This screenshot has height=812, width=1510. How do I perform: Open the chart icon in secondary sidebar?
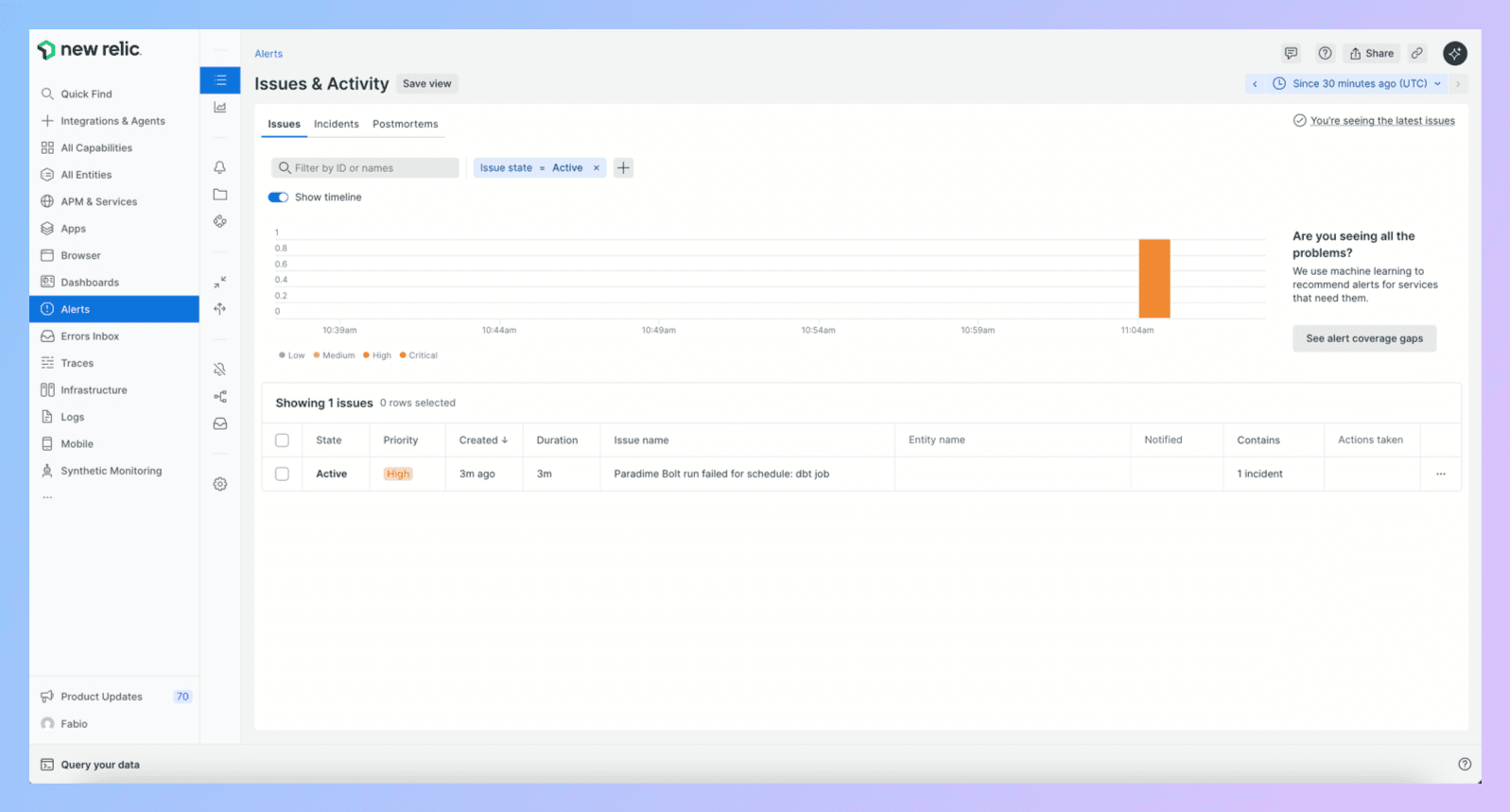[220, 108]
